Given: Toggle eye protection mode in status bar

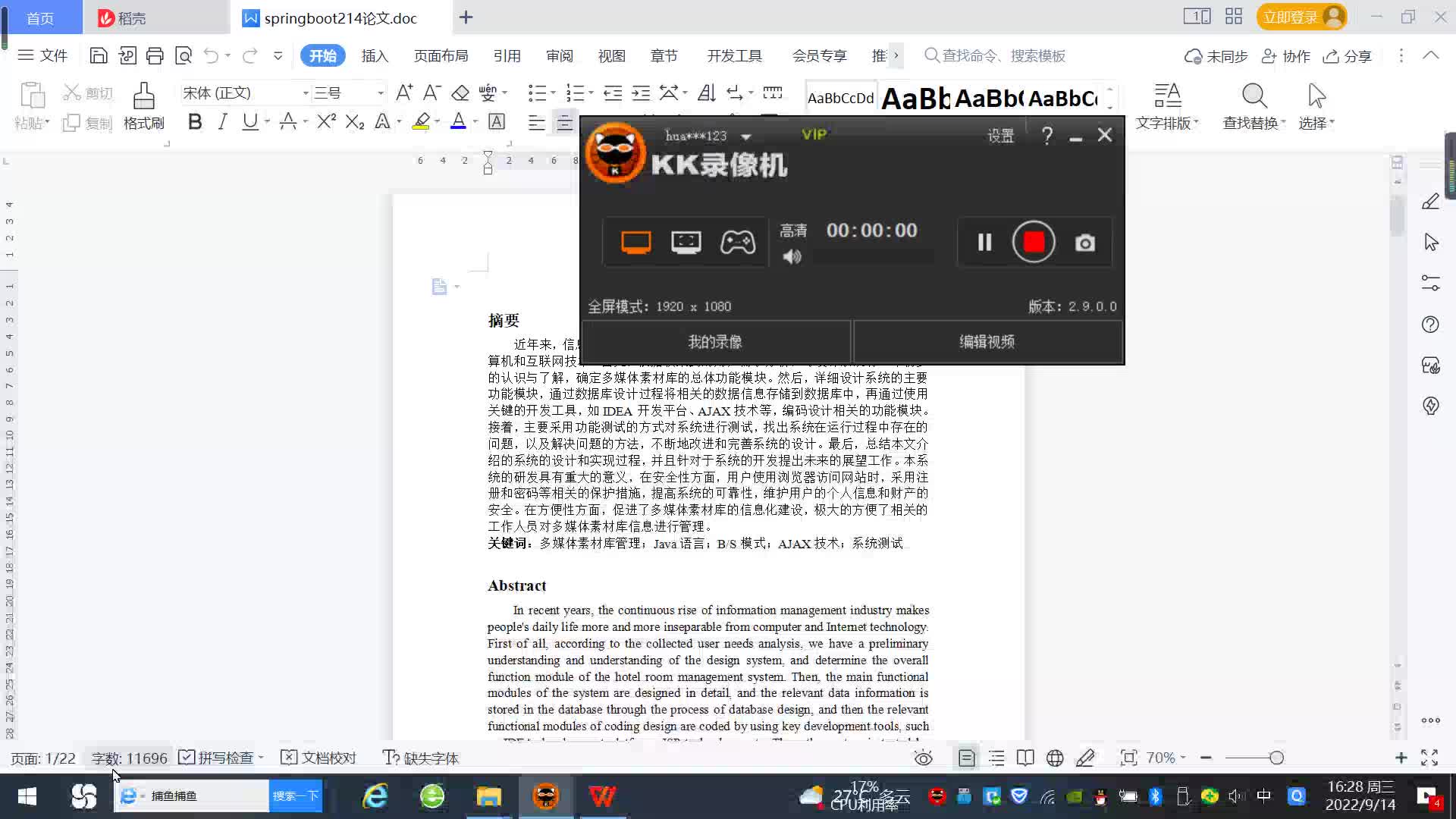Looking at the screenshot, I should [x=923, y=758].
